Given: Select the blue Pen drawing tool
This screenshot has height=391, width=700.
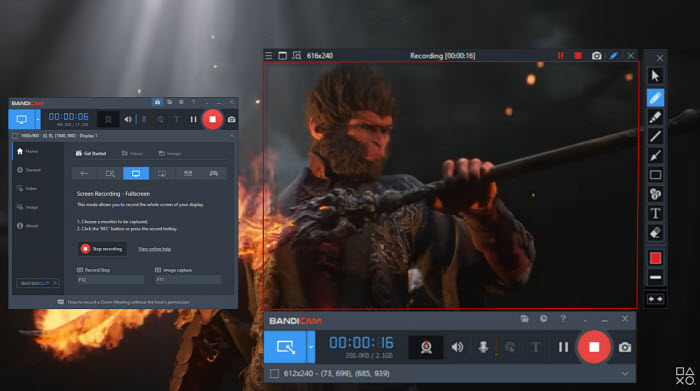Looking at the screenshot, I should [655, 97].
